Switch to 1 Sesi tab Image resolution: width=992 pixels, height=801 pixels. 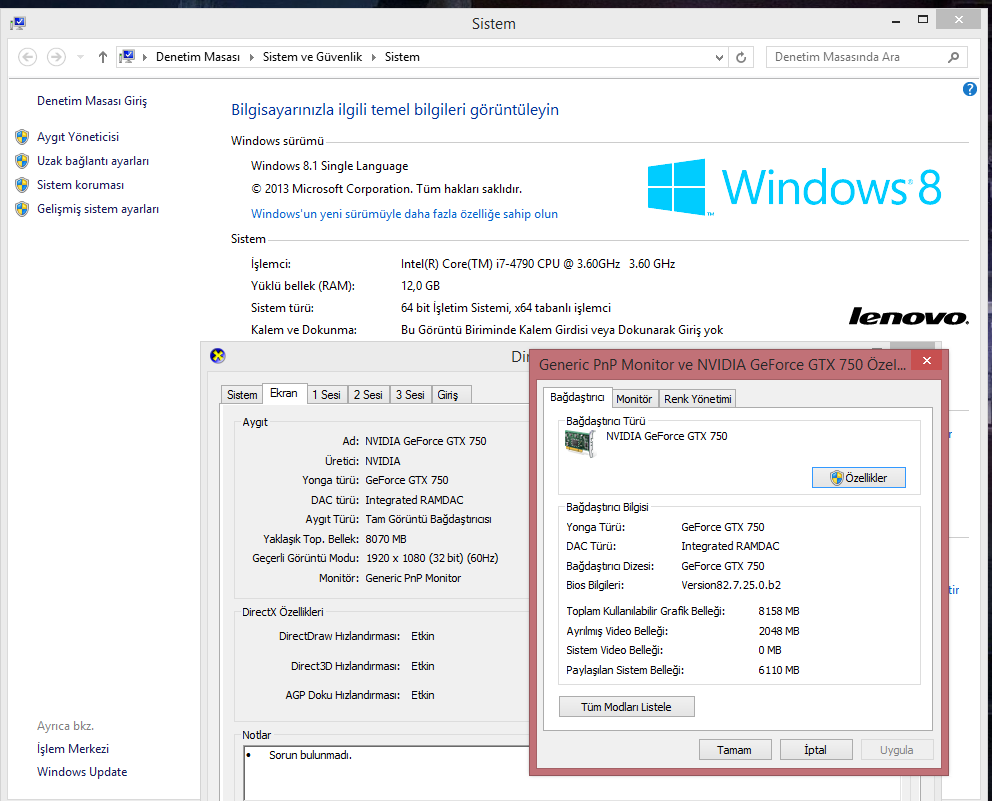(326, 395)
